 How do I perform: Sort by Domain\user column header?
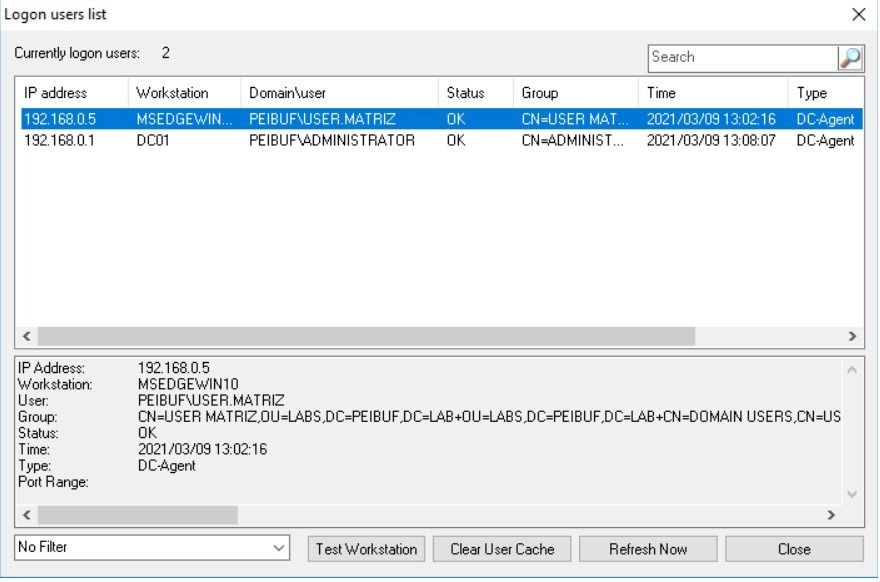(340, 93)
